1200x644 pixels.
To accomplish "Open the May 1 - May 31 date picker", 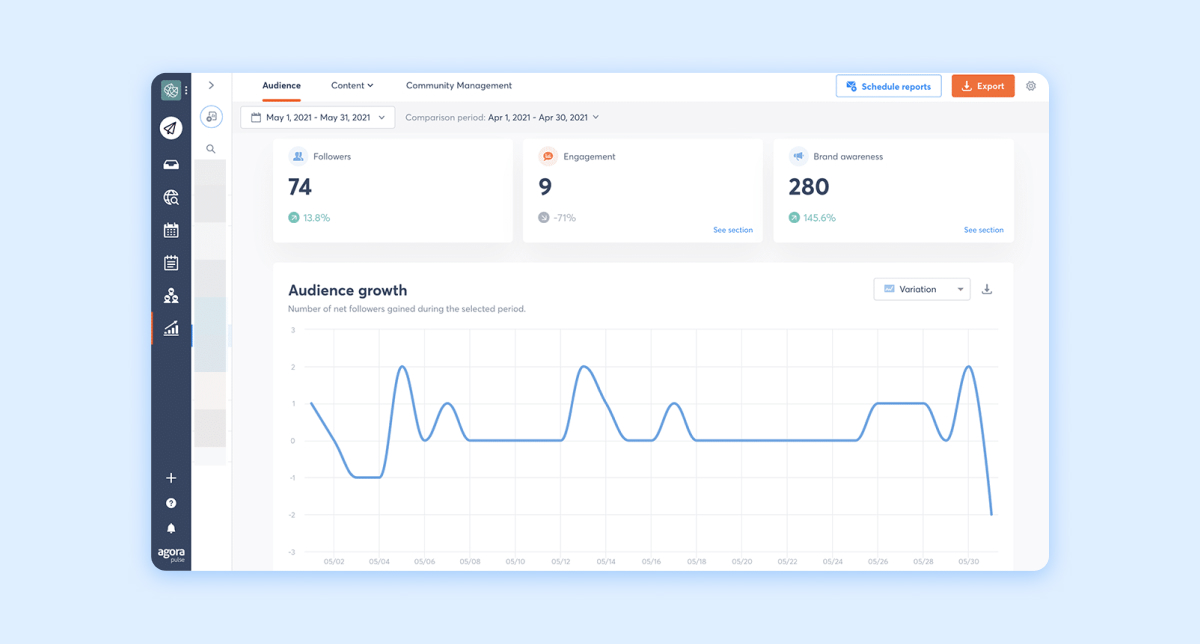I will (x=317, y=117).
